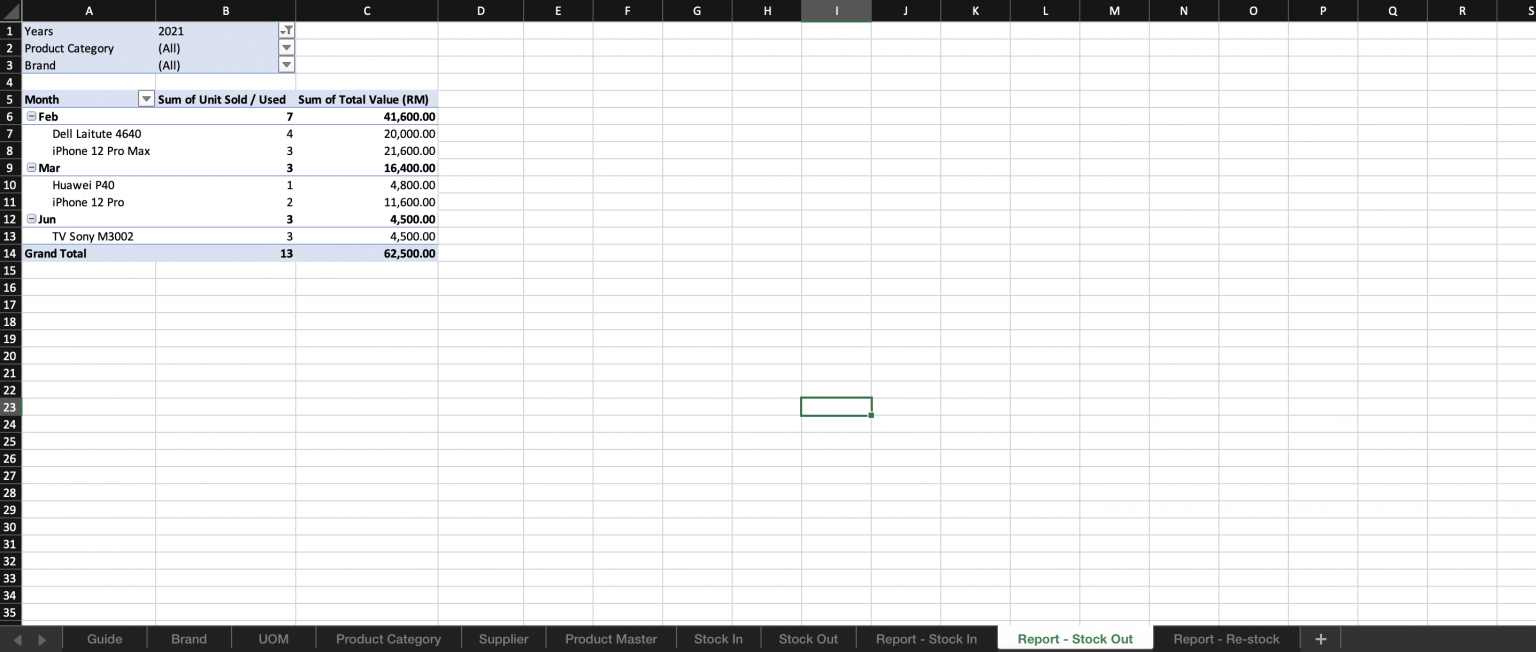Switch to the Supplier sheet

(503, 638)
